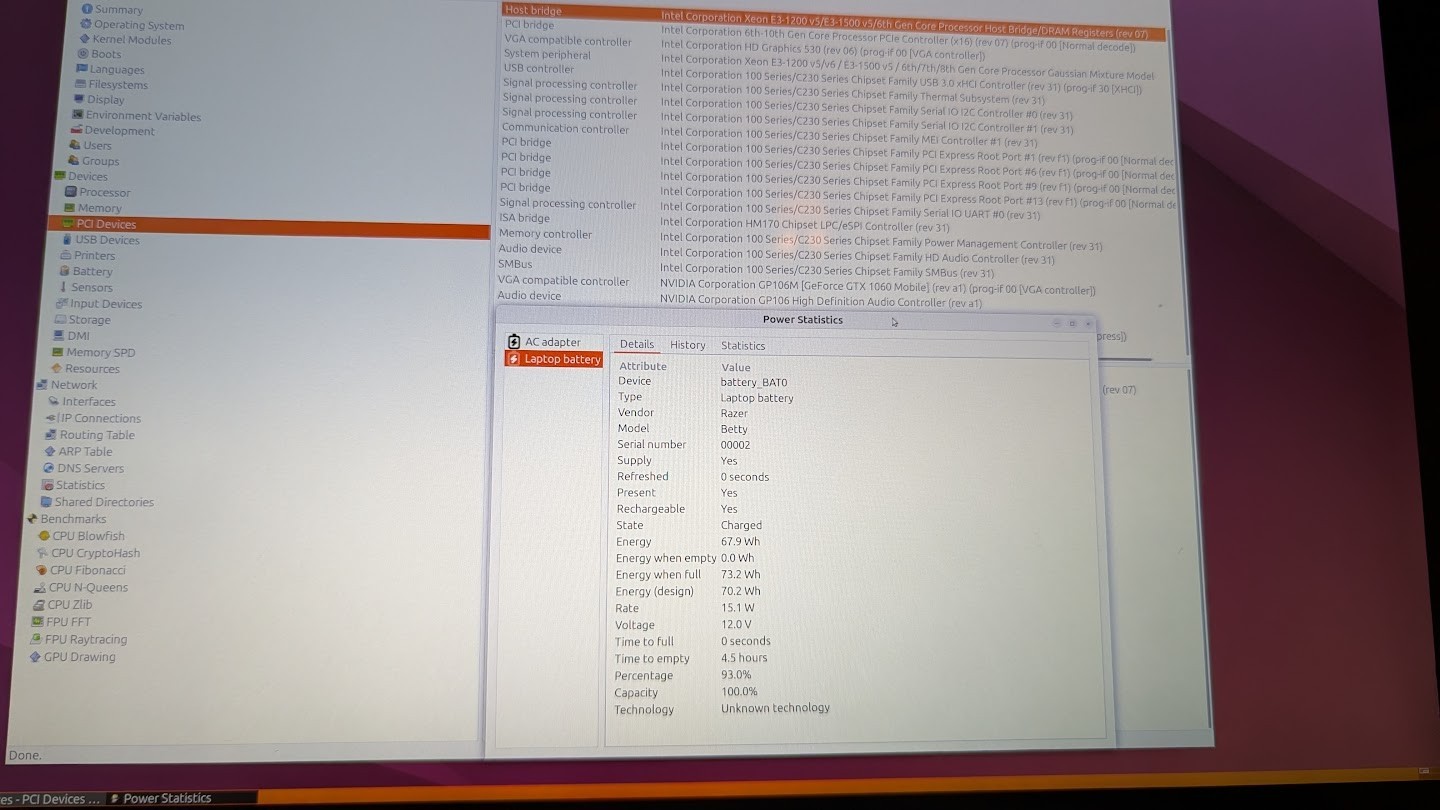Screen dimensions: 1440x810
Task: Click the Percentage 93.0% value
Action: (736, 675)
